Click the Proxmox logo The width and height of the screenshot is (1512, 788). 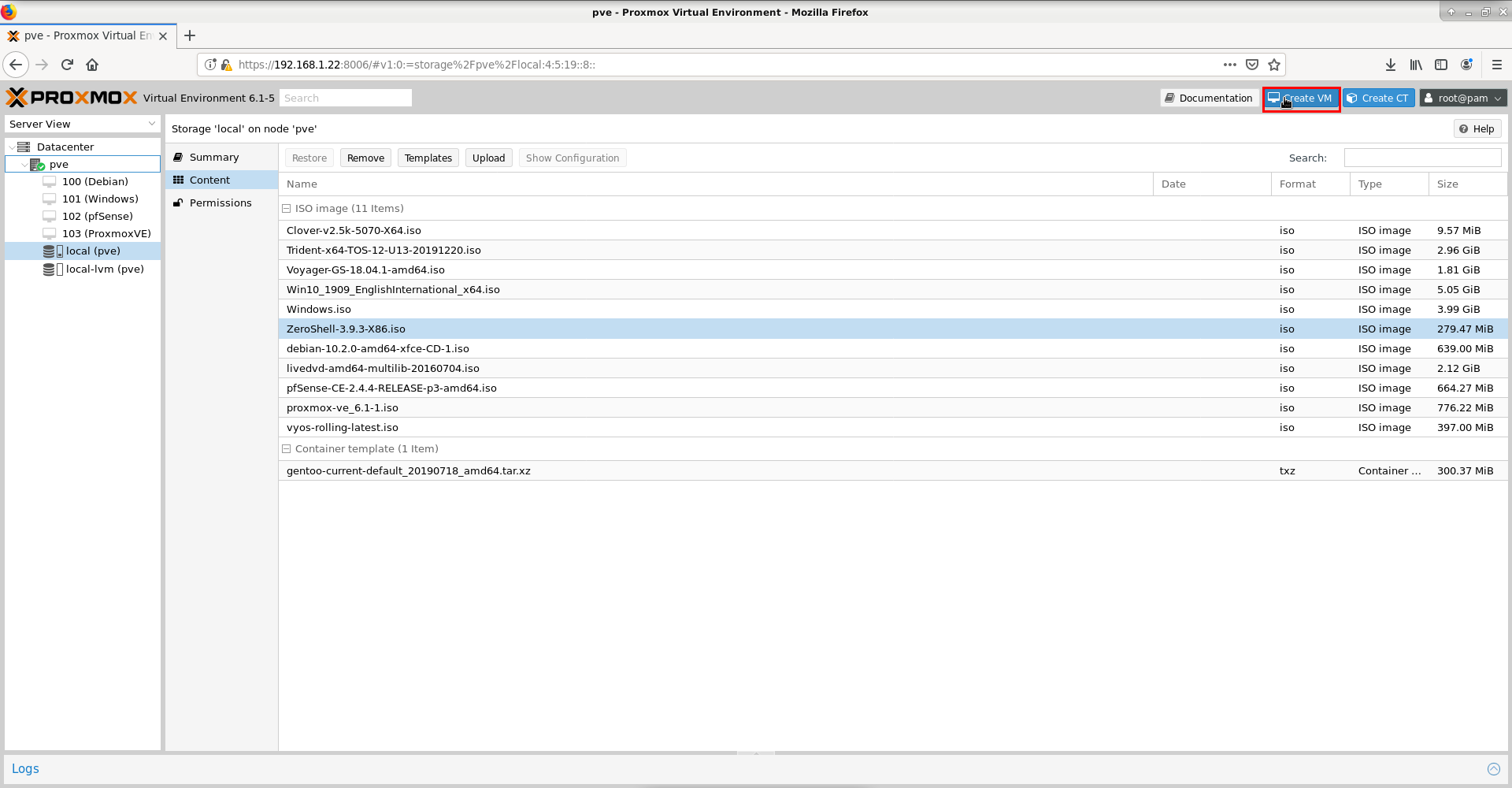pyautogui.click(x=72, y=98)
